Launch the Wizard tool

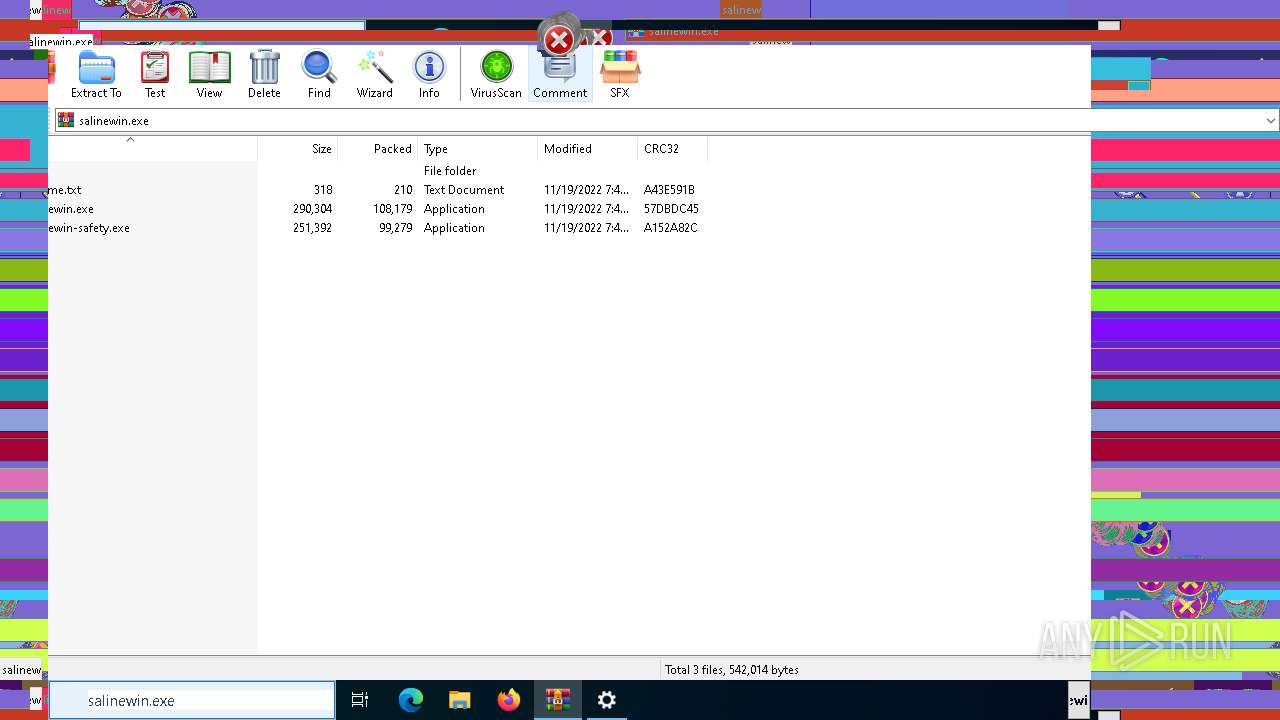click(374, 75)
